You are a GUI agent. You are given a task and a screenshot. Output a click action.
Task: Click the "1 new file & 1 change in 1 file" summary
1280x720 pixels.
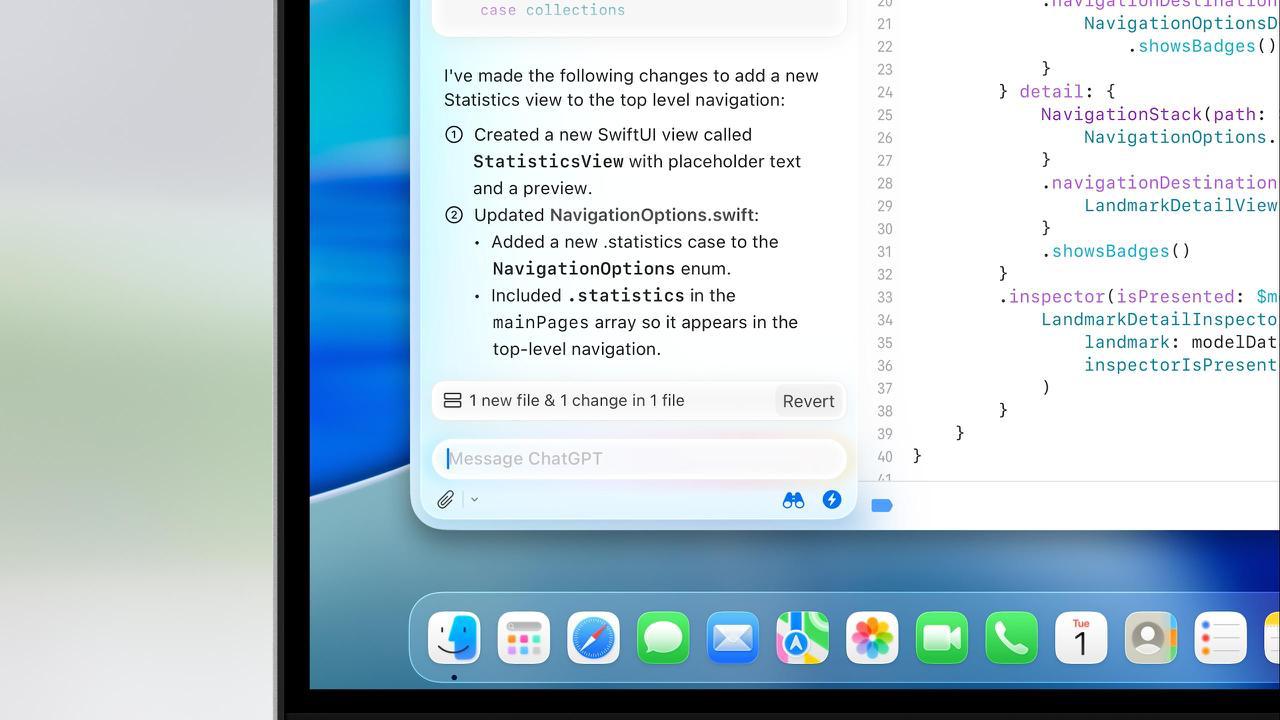point(577,400)
